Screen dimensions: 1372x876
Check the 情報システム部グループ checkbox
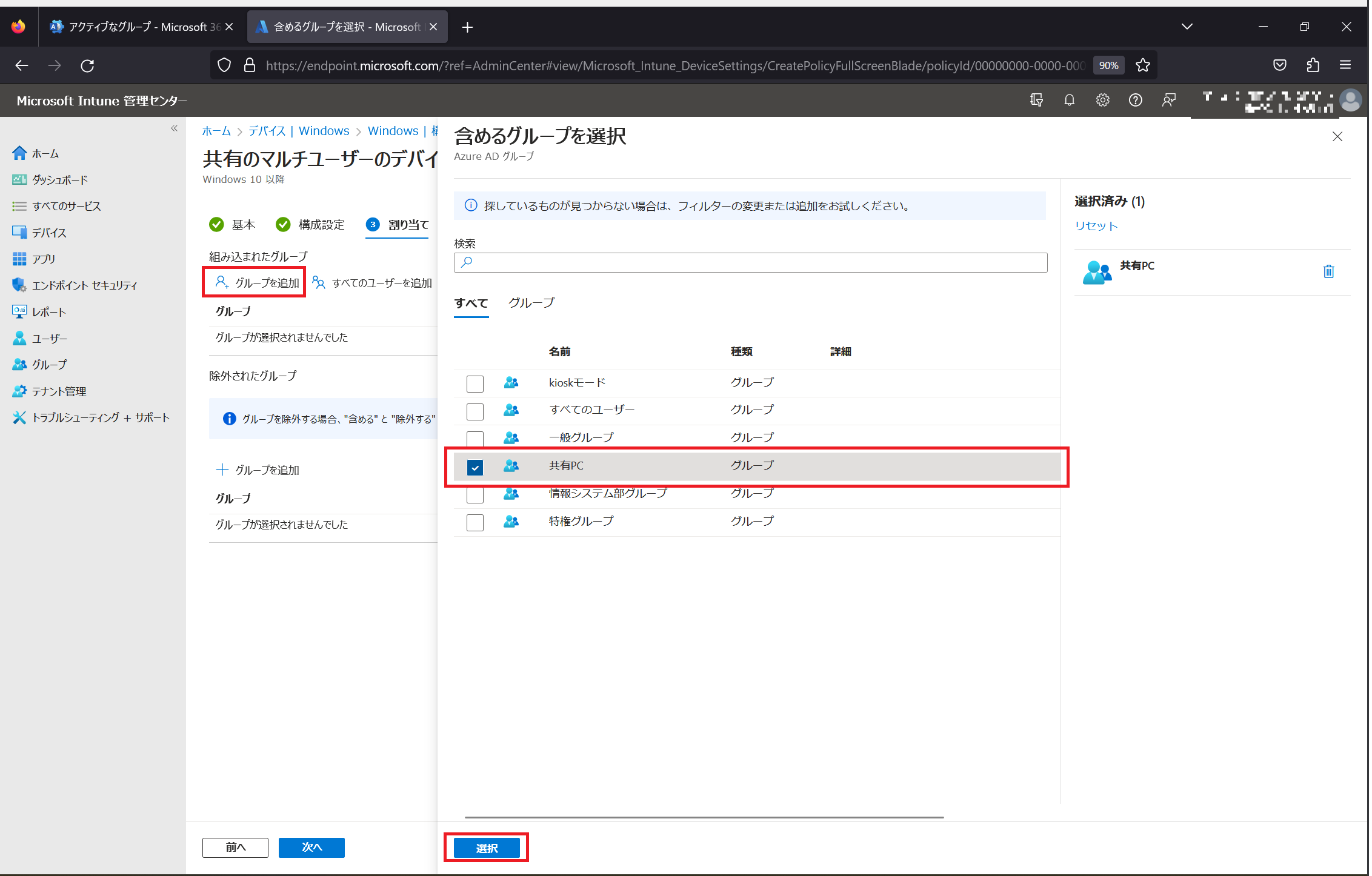tap(475, 495)
